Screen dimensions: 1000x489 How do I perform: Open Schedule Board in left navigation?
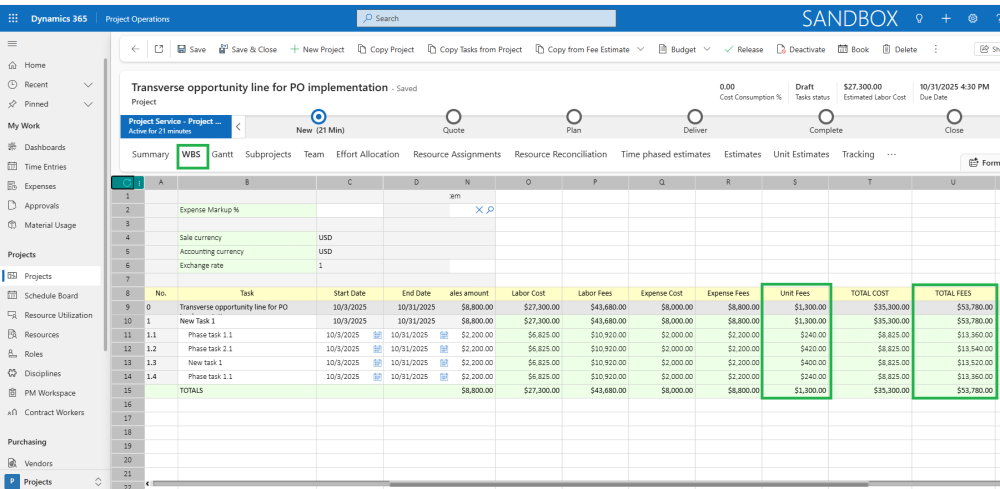click(x=51, y=296)
